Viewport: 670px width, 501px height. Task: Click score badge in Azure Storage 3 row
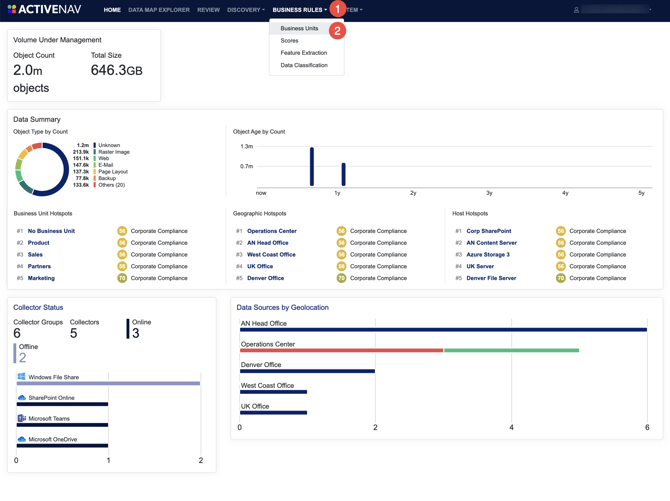[x=561, y=254]
